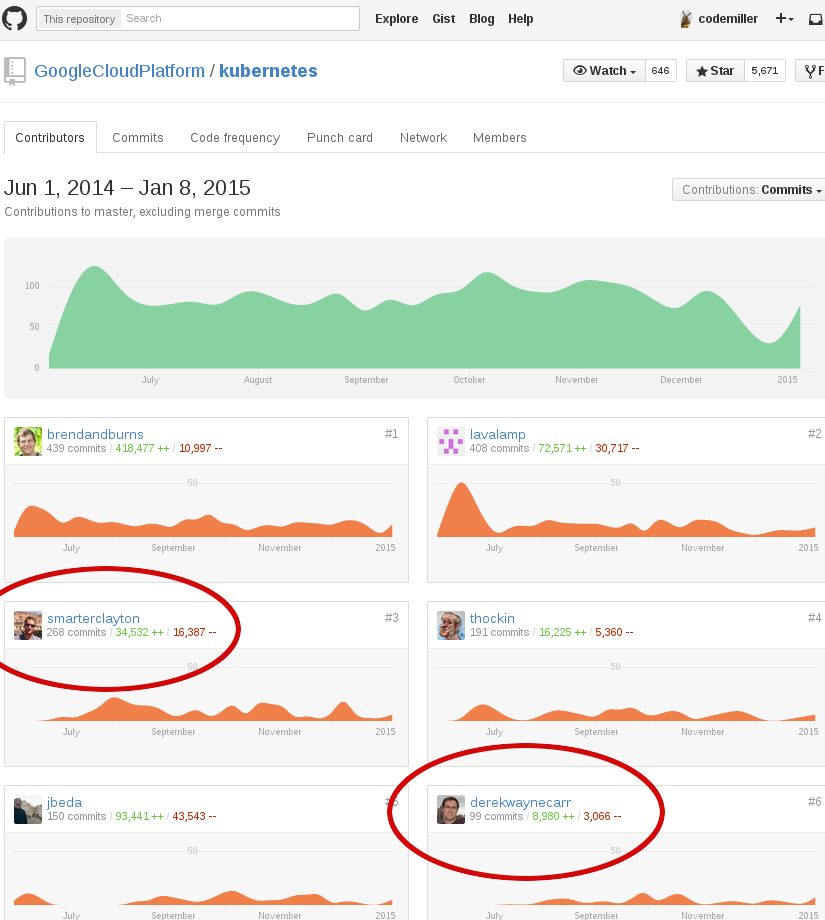Click the '#1' rank label
The image size is (825, 920).
click(391, 434)
